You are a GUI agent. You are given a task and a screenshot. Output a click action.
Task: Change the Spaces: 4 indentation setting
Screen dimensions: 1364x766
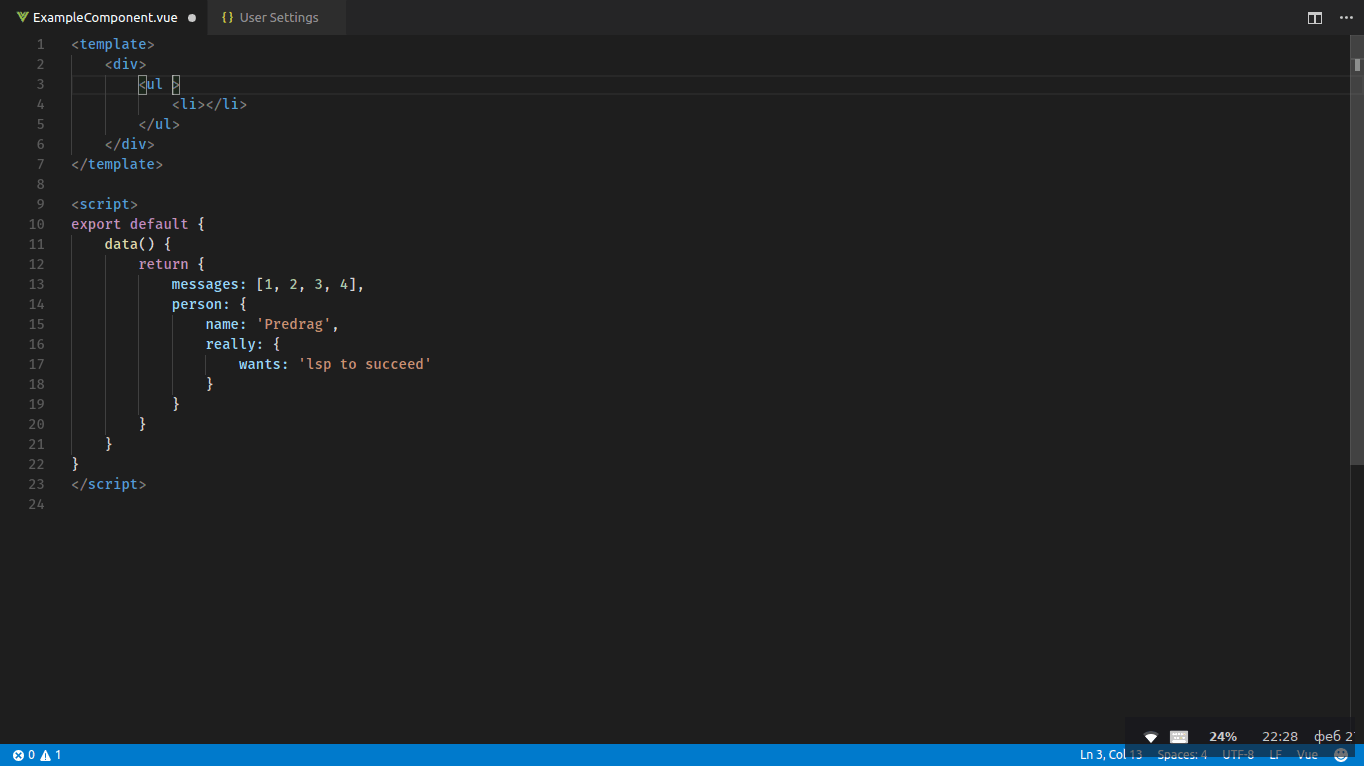(1182, 755)
